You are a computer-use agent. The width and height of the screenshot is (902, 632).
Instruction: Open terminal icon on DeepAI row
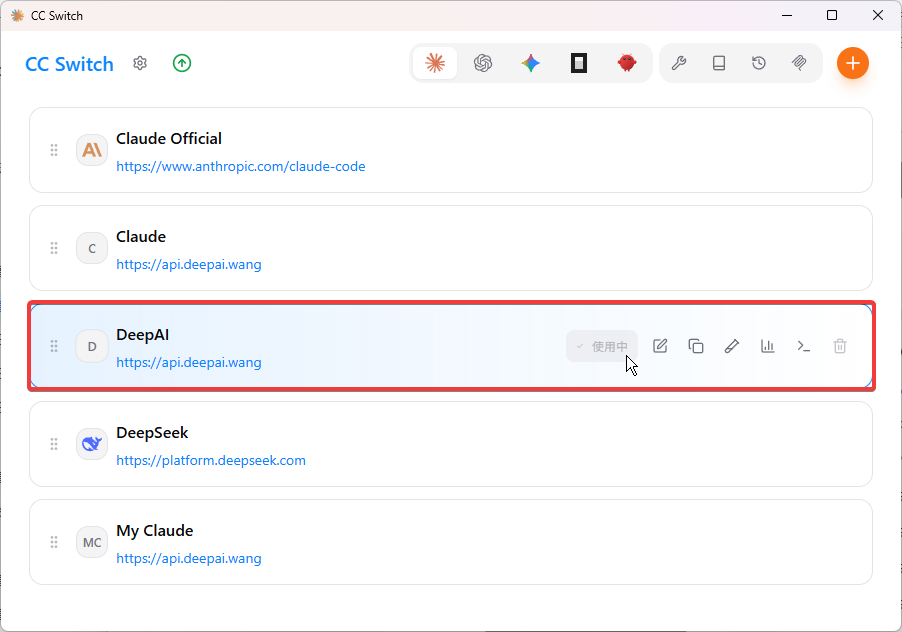click(x=804, y=346)
